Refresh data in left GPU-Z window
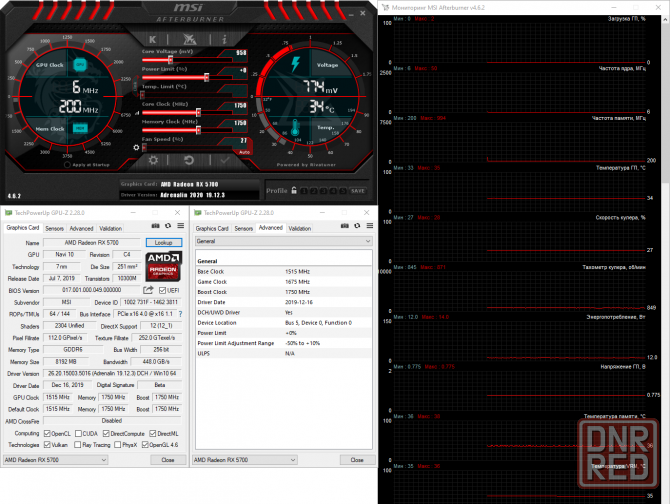 168,226
